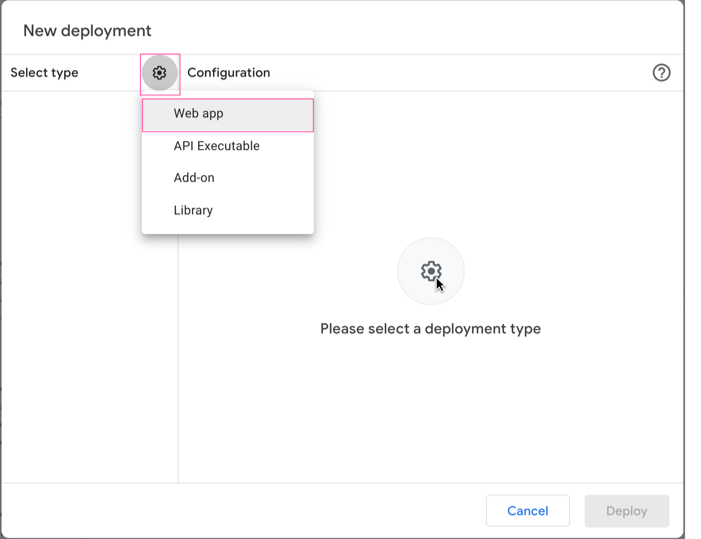Click the 'Please select a deployment type' text
This screenshot has height=539, width=701.
point(430,329)
